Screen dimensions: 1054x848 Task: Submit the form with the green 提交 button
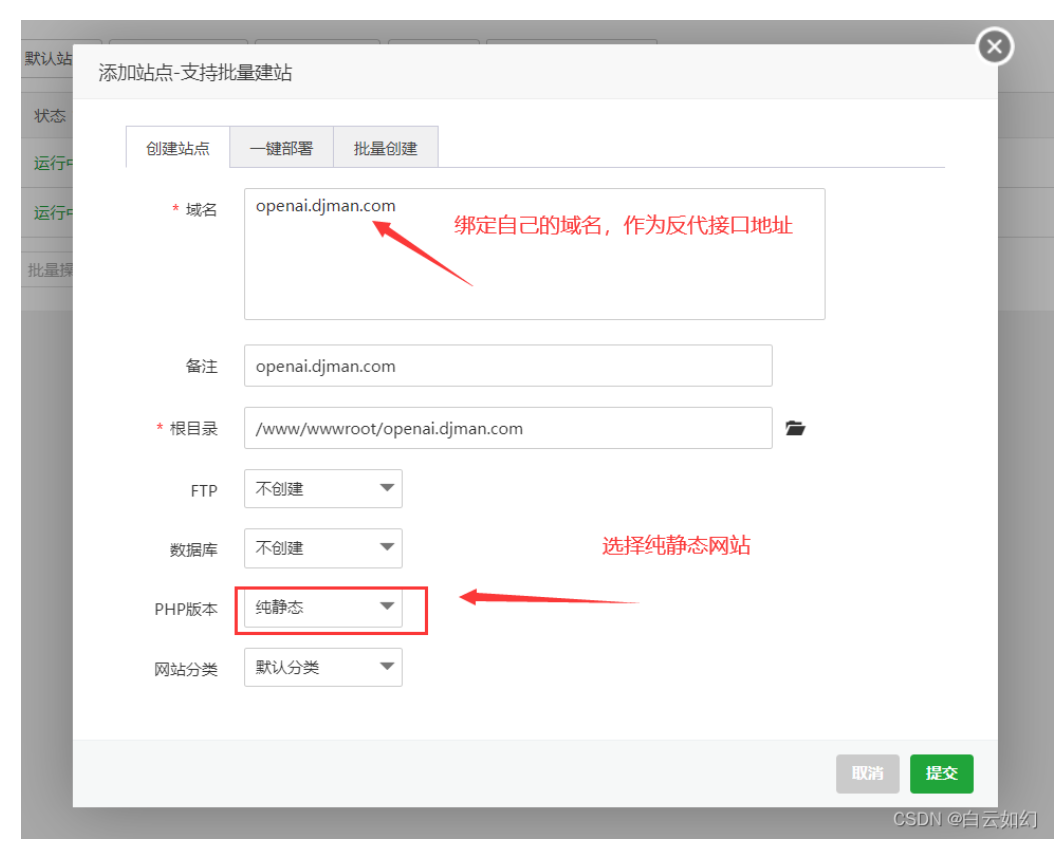click(x=941, y=773)
